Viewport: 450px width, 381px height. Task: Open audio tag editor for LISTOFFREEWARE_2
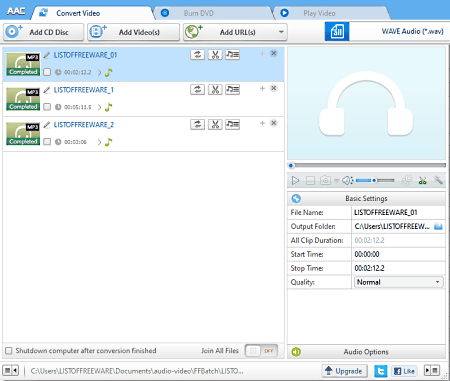pyautogui.click(x=232, y=124)
